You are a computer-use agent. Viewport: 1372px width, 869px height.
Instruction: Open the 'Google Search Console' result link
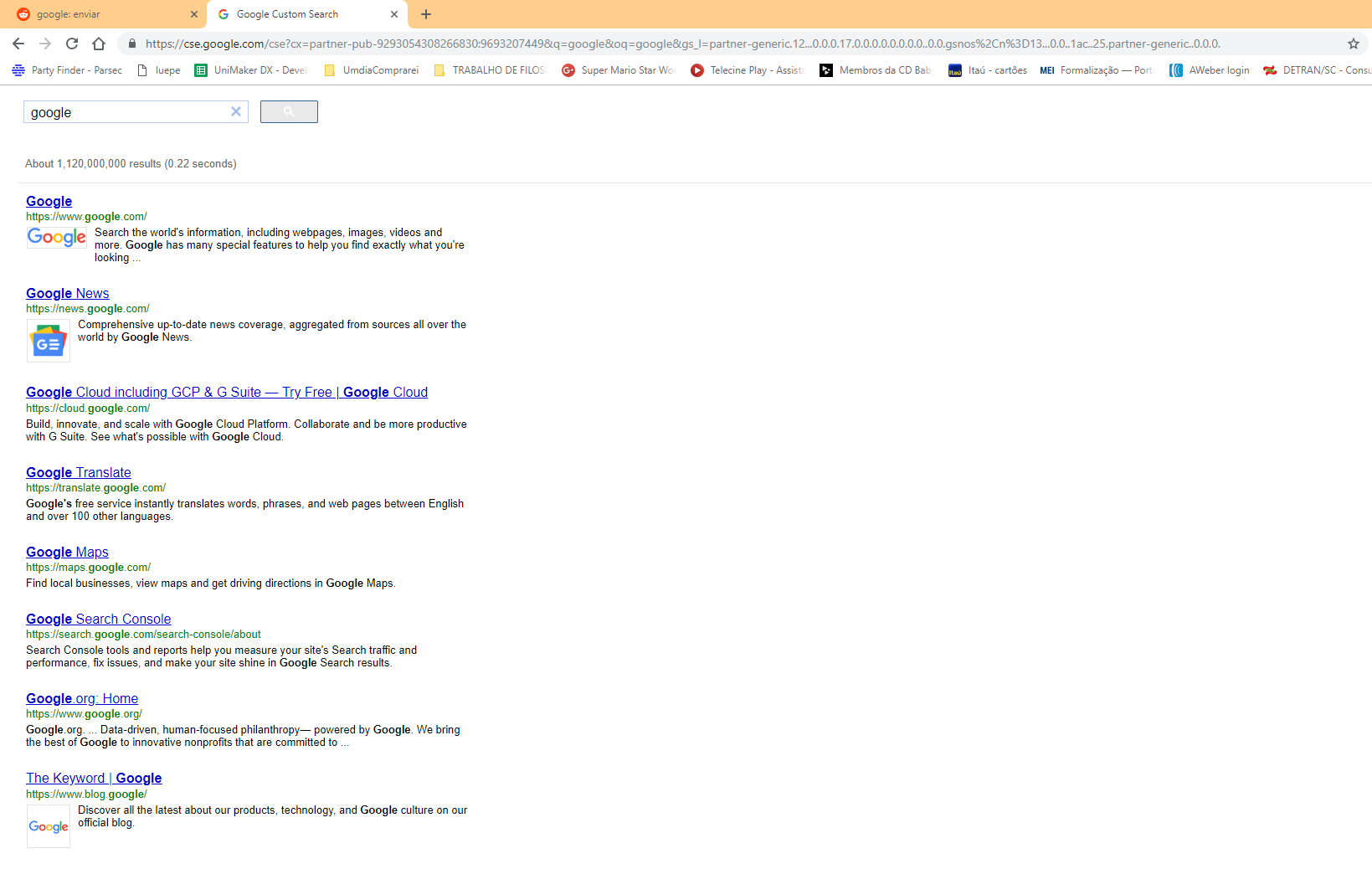(99, 619)
